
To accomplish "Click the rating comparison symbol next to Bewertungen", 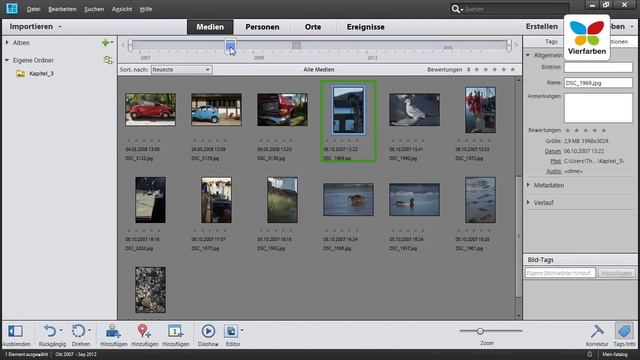I will (469, 70).
